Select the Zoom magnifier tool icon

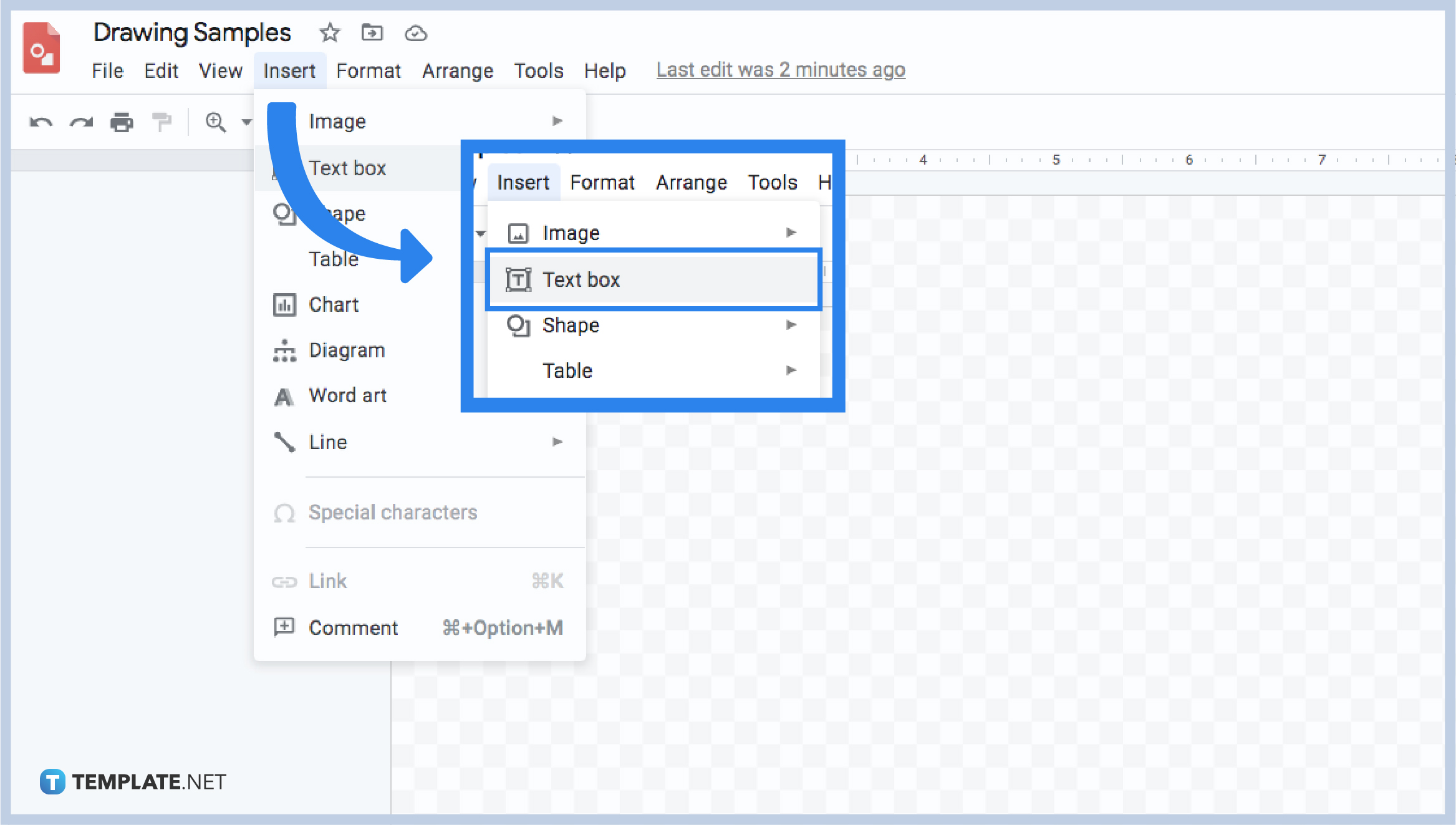coord(215,122)
